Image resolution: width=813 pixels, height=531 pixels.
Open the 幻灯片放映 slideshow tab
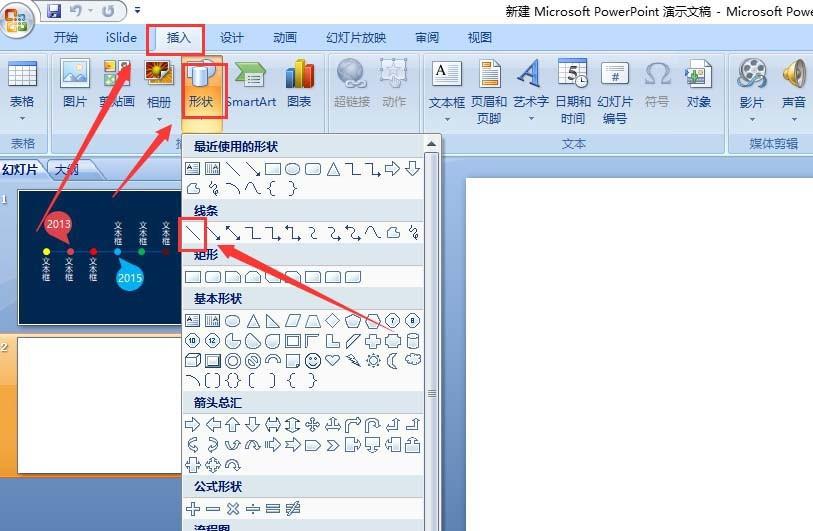click(355, 38)
